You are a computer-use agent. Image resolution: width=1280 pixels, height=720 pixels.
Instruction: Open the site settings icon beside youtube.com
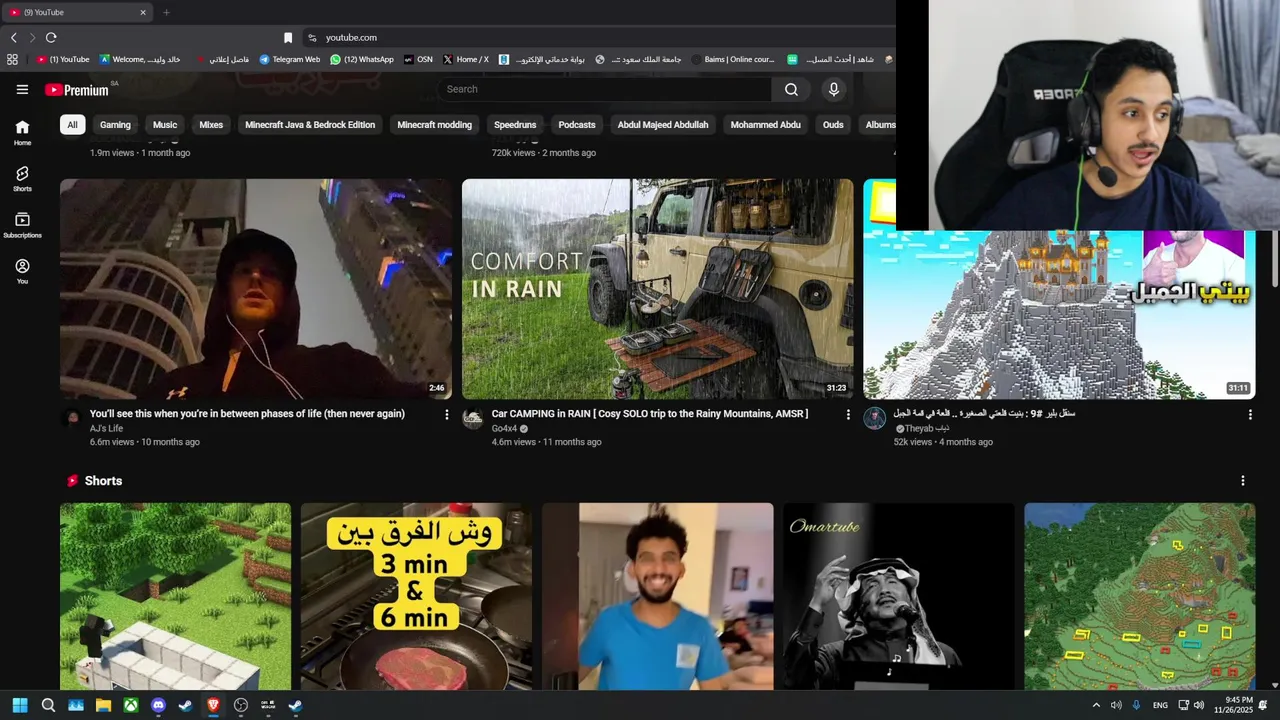(x=312, y=38)
